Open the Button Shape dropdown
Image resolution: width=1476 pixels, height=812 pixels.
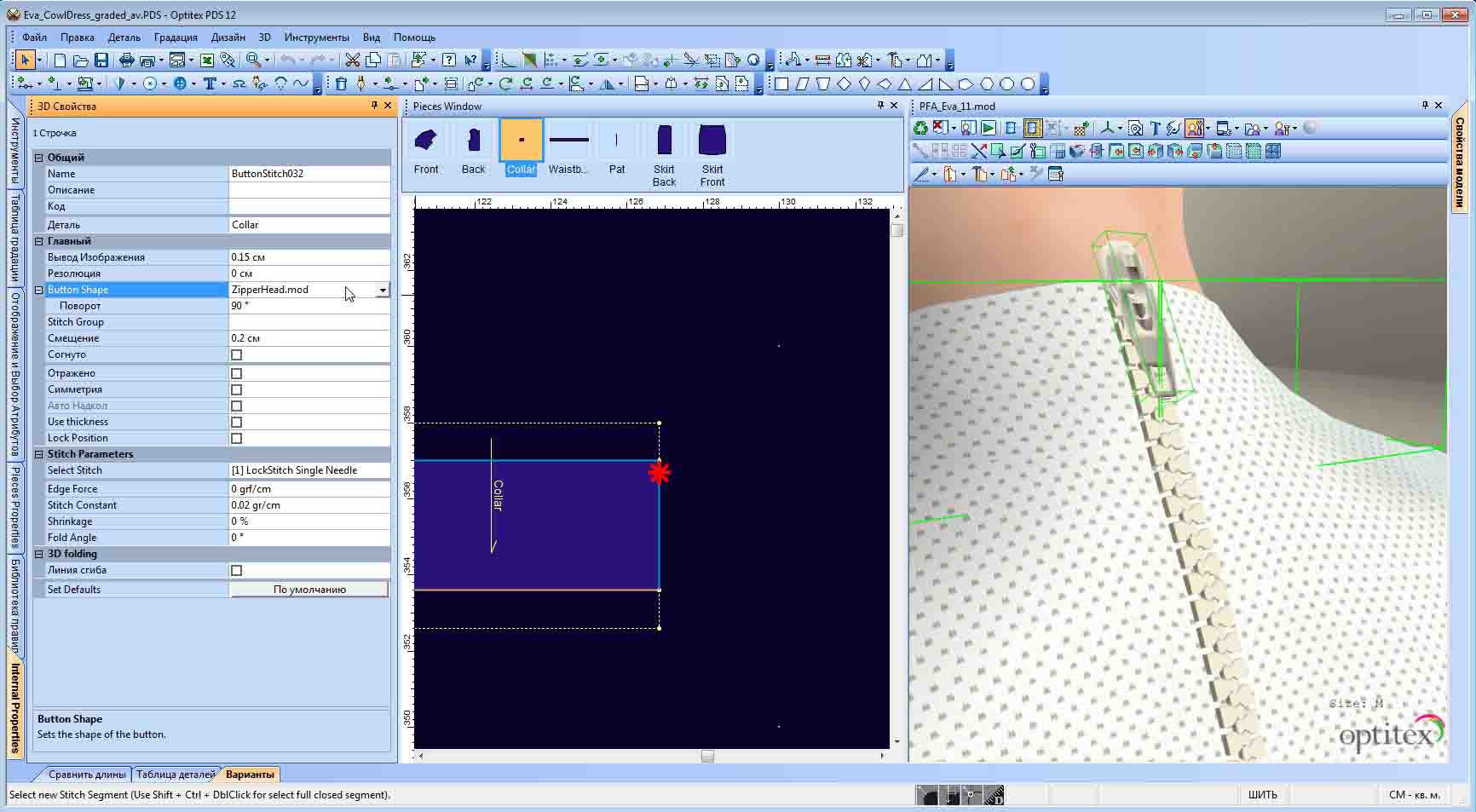point(383,290)
